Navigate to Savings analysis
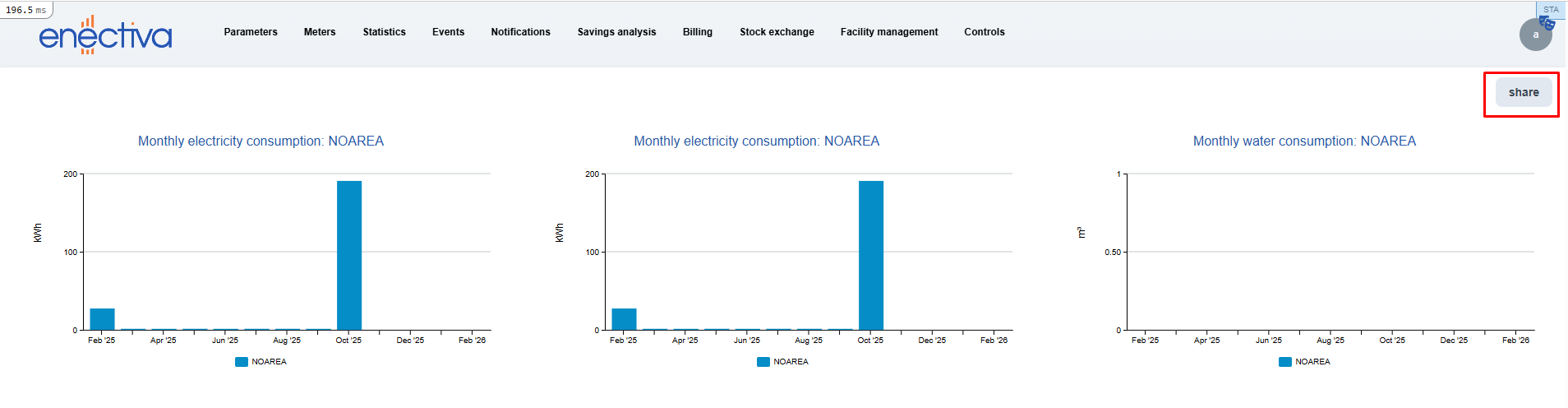Image resolution: width=1568 pixels, height=408 pixels. pyautogui.click(x=616, y=32)
